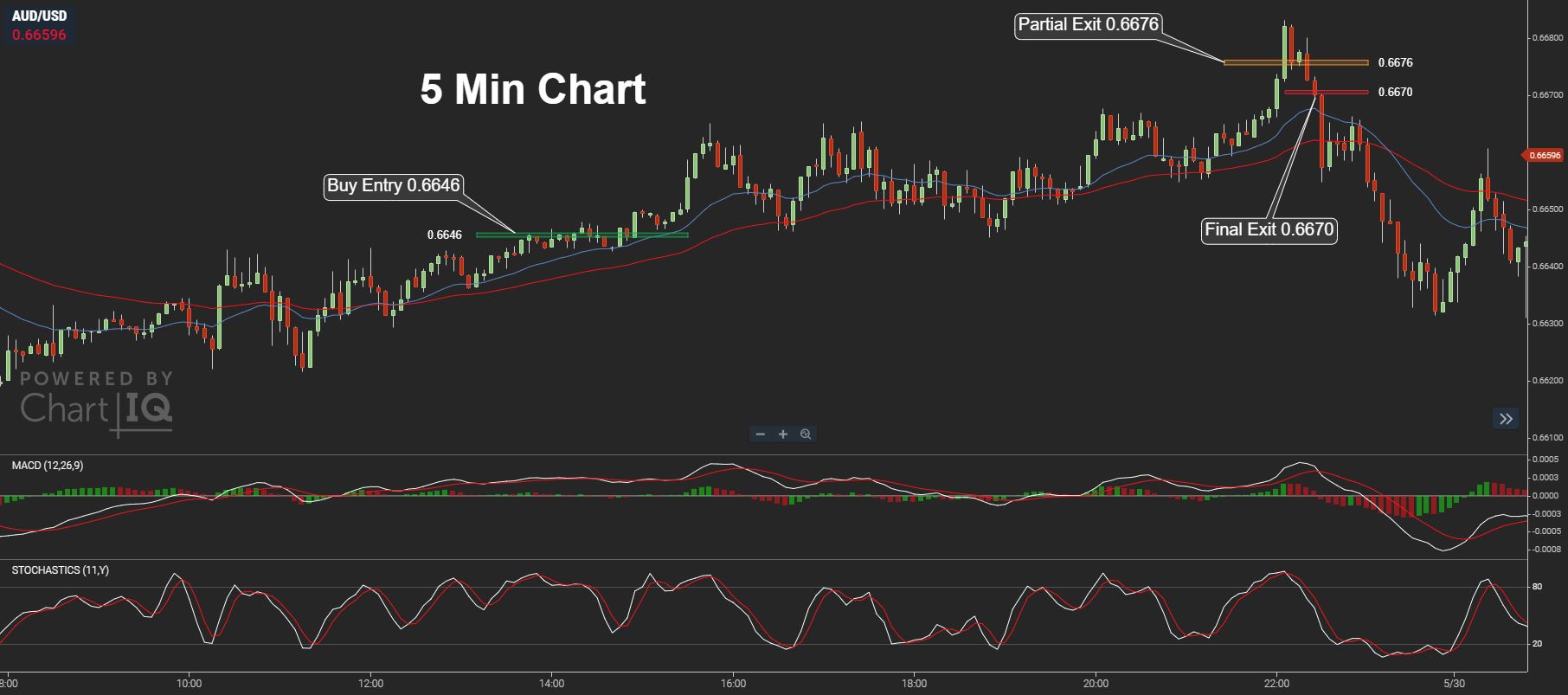The height and width of the screenshot is (695, 1568).
Task: Jump to latest candles with double-arrow icon
Action: click(1506, 419)
